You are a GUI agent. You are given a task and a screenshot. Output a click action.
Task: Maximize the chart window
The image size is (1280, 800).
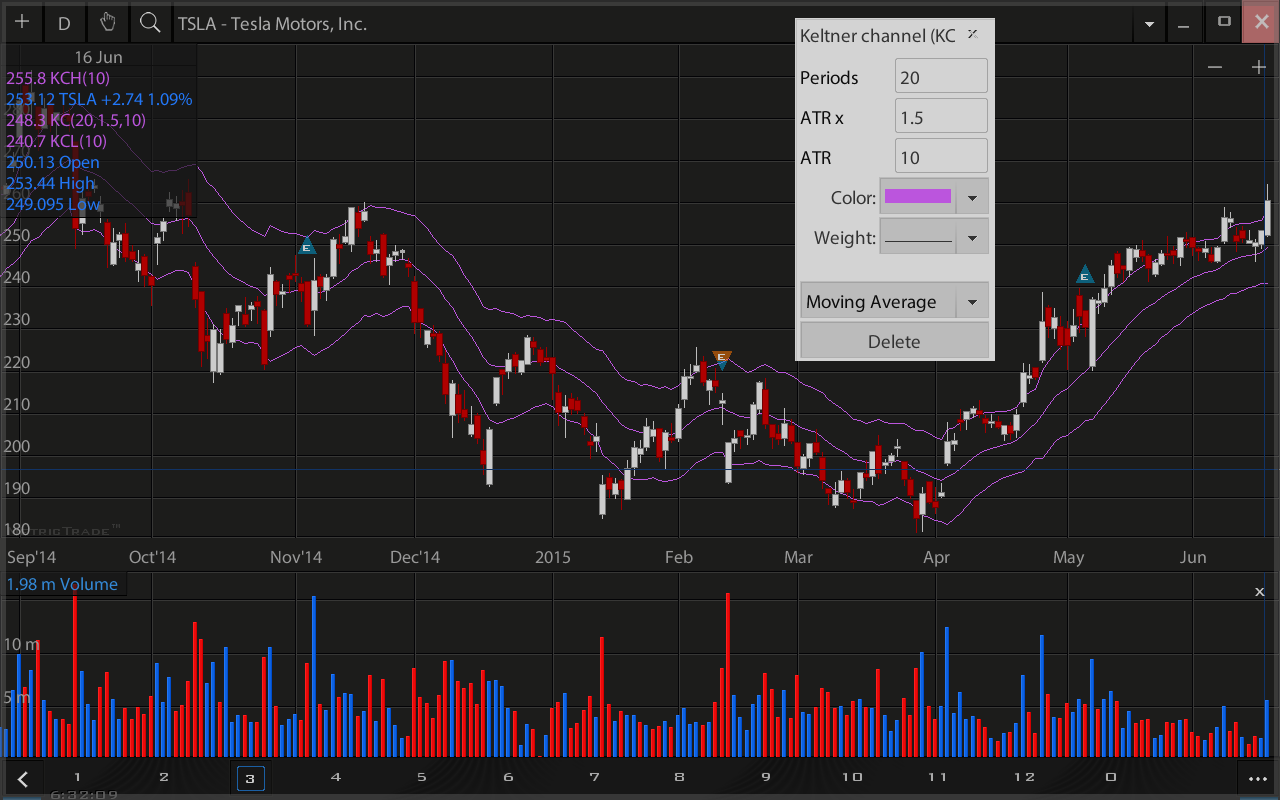coord(1224,21)
